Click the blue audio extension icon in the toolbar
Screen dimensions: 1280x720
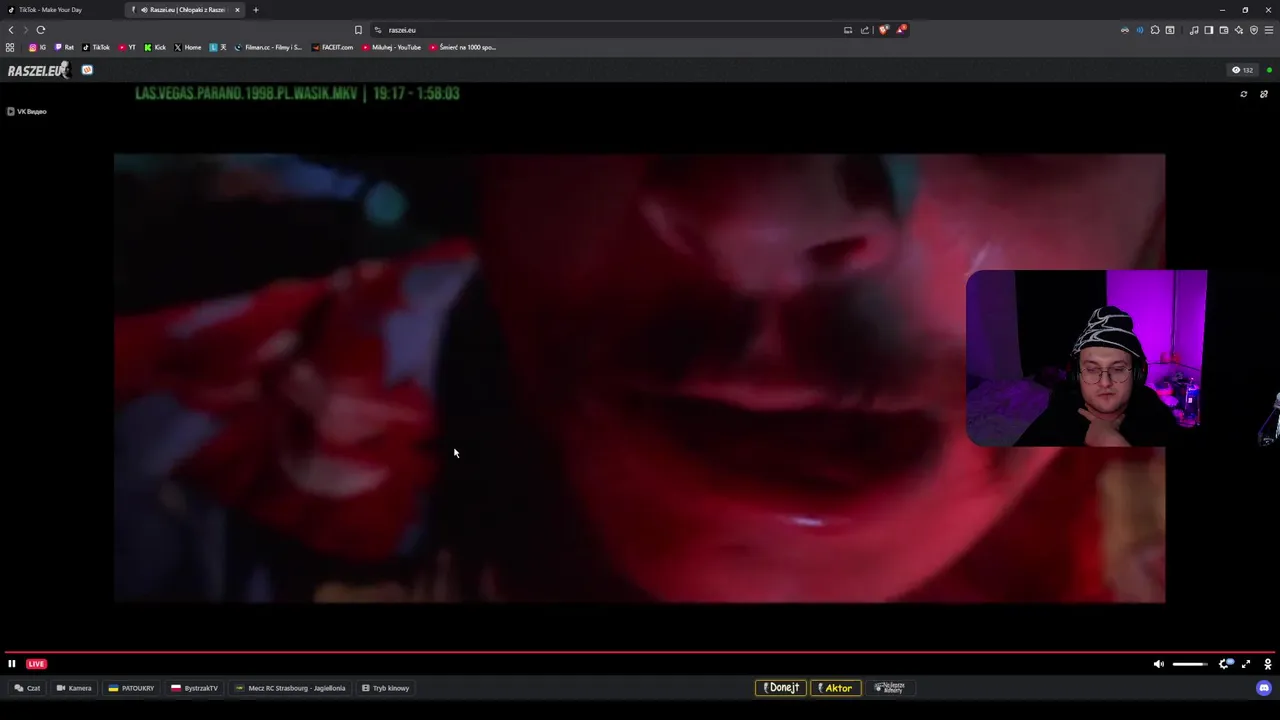[1140, 30]
